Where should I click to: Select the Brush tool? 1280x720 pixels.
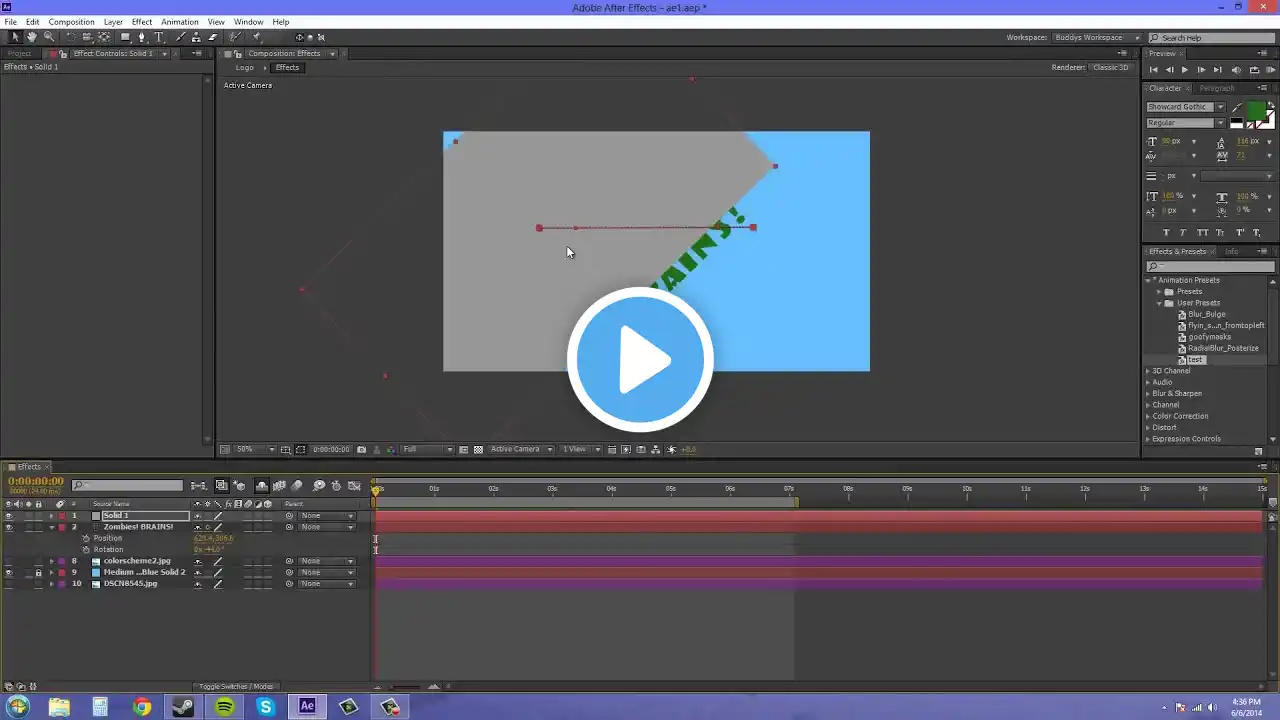[x=181, y=37]
